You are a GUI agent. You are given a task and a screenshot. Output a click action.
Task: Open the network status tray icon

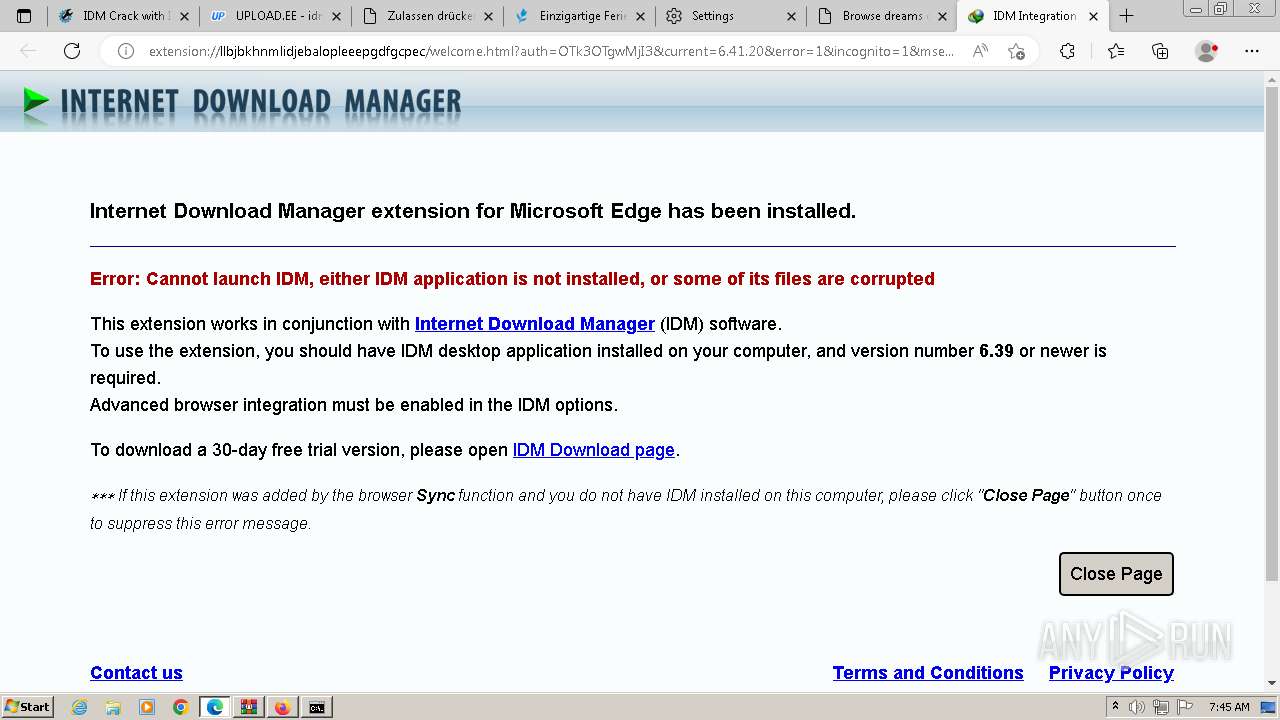coord(1160,707)
